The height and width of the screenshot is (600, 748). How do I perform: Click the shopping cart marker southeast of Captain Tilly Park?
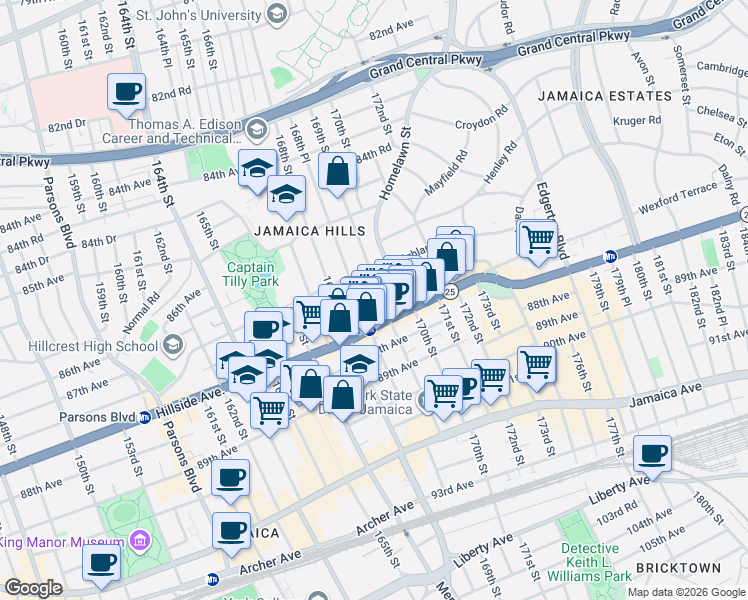(308, 315)
